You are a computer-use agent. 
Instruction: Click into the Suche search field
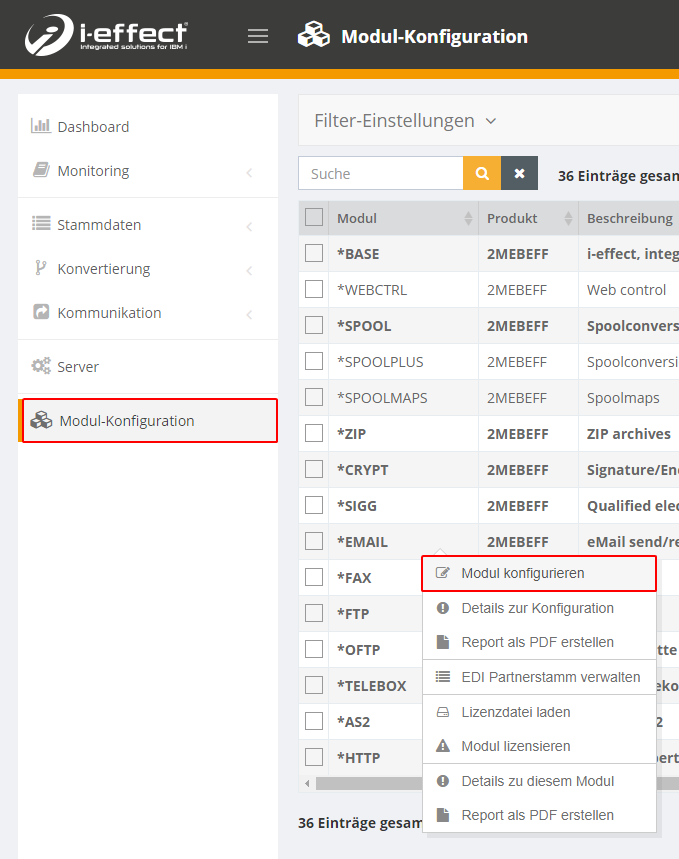pyautogui.click(x=381, y=173)
